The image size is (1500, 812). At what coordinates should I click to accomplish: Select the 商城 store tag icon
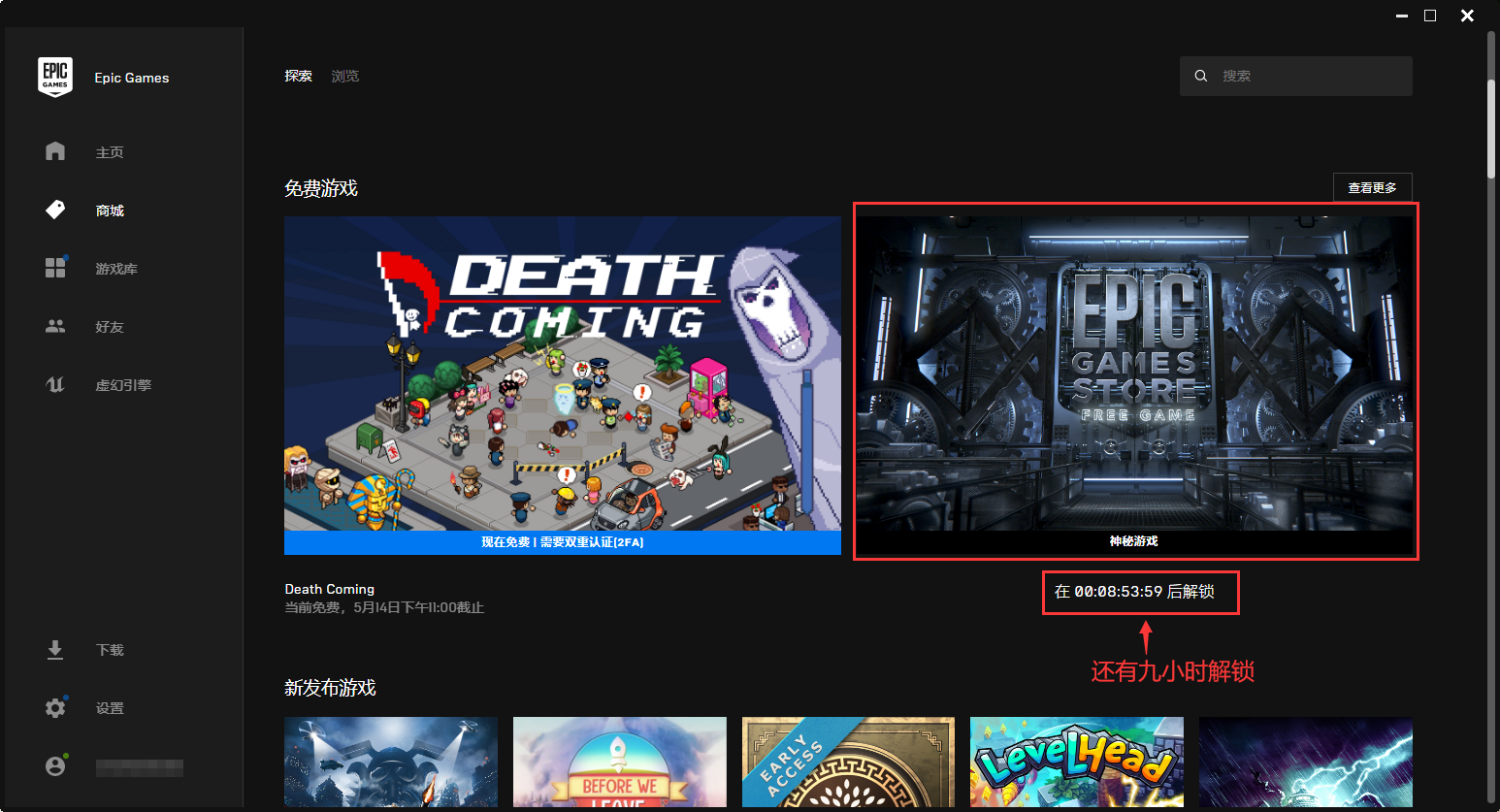coord(55,210)
